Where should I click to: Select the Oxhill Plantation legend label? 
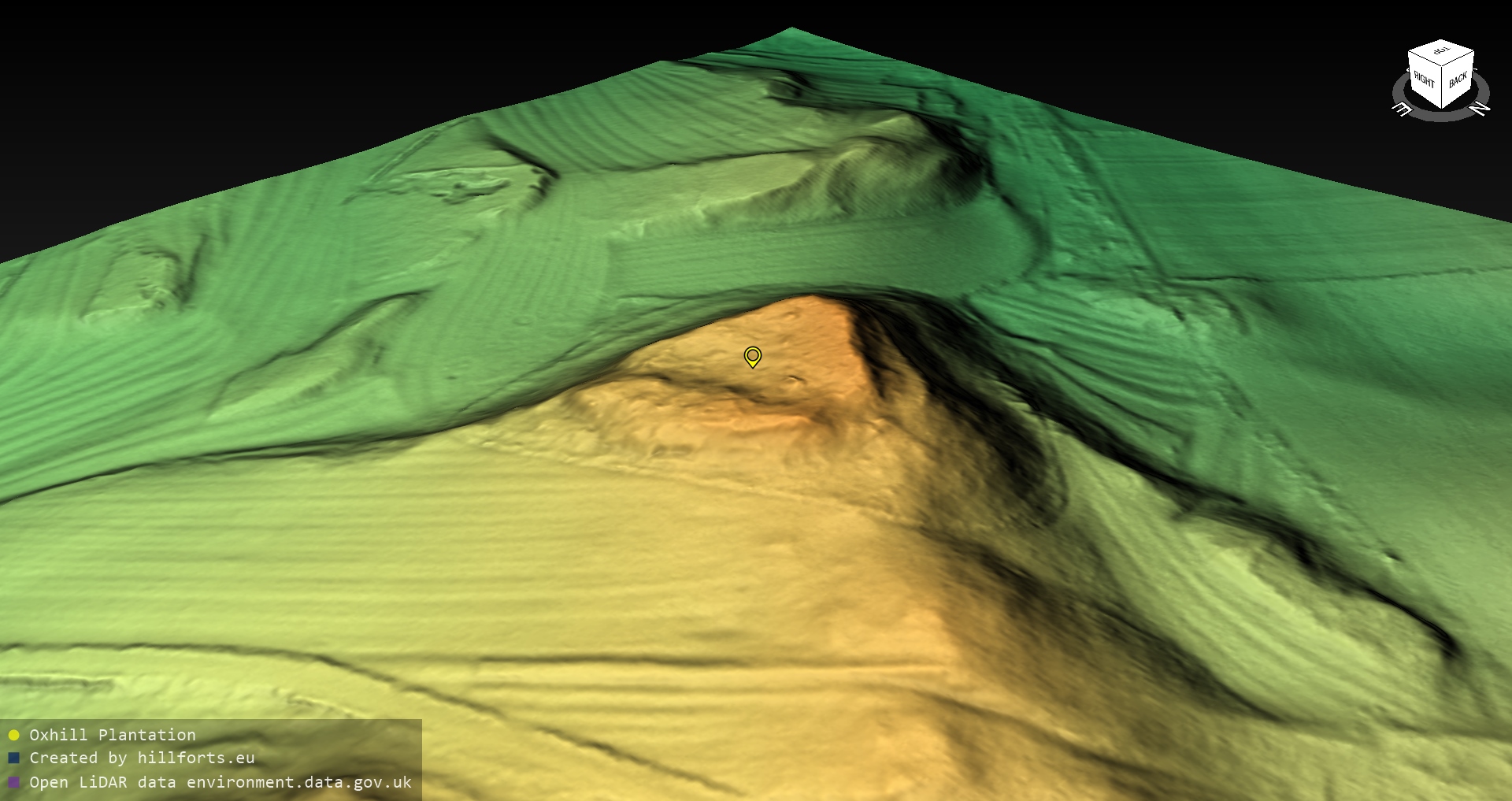coord(113,735)
